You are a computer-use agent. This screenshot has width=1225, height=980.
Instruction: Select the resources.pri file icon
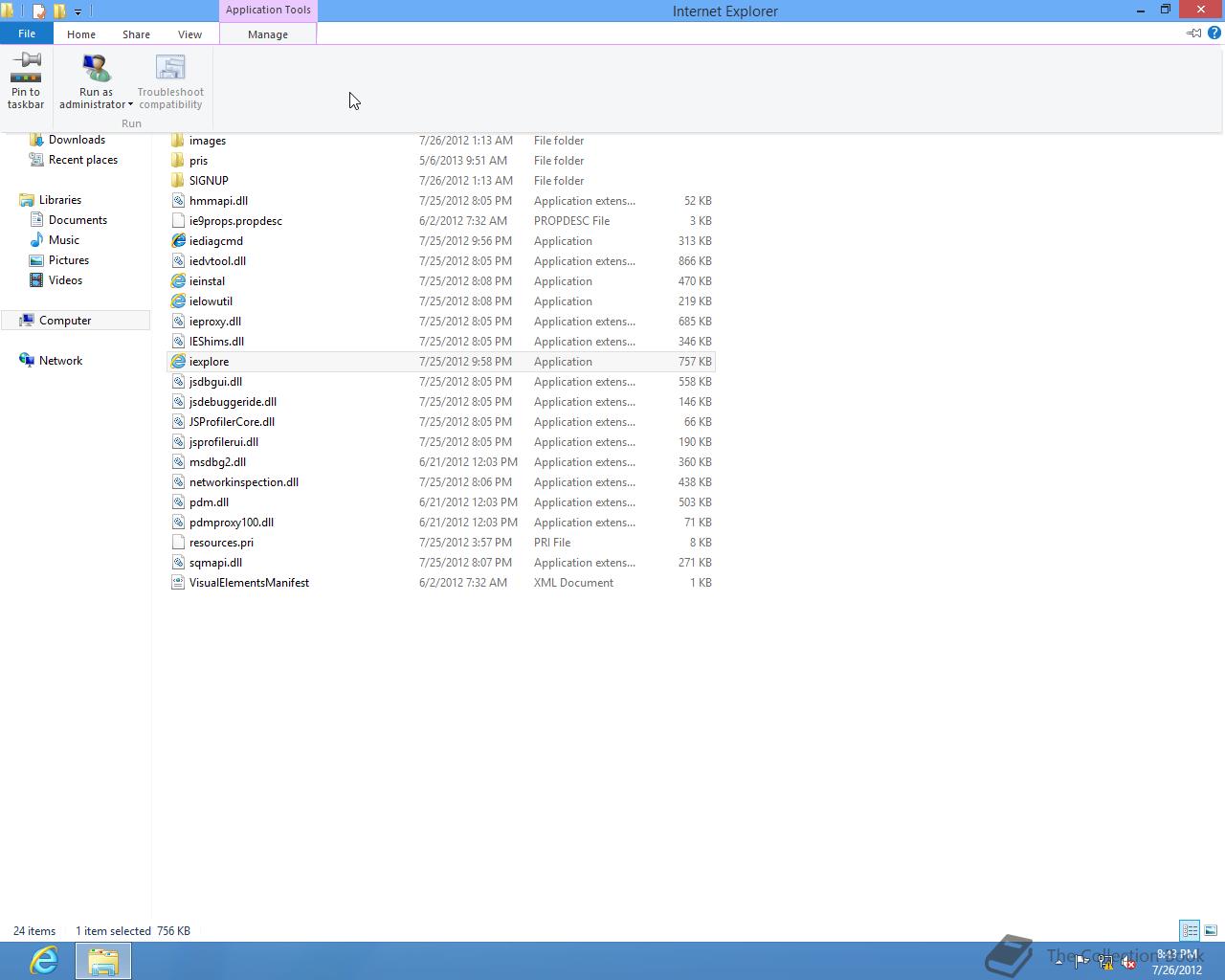click(x=178, y=543)
